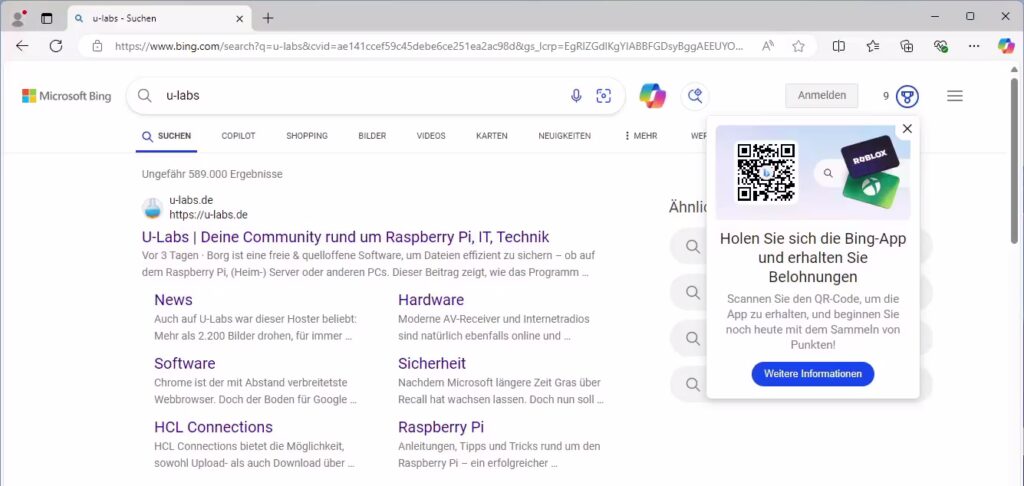Open the Sicherheit sublink

(432, 363)
